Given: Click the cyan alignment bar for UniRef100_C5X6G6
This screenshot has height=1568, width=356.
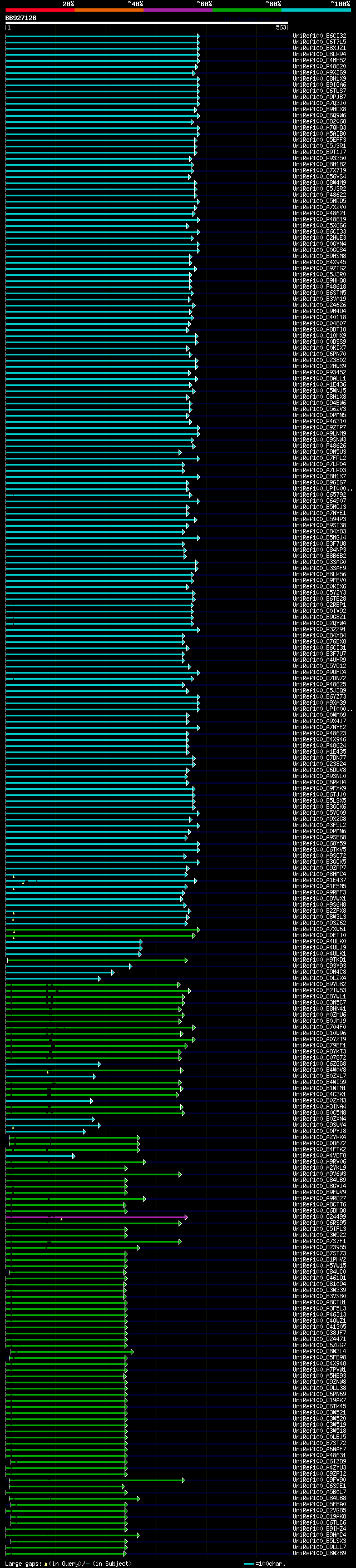Looking at the screenshot, I should [x=97, y=226].
